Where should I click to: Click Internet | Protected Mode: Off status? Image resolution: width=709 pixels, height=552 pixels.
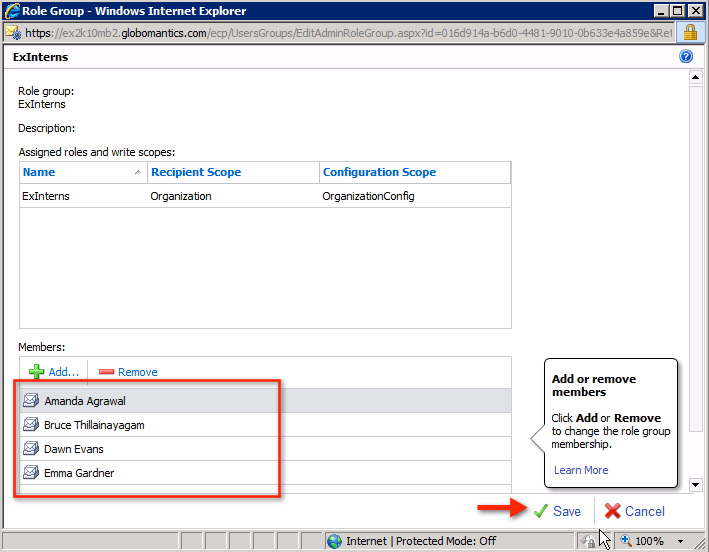pyautogui.click(x=421, y=541)
